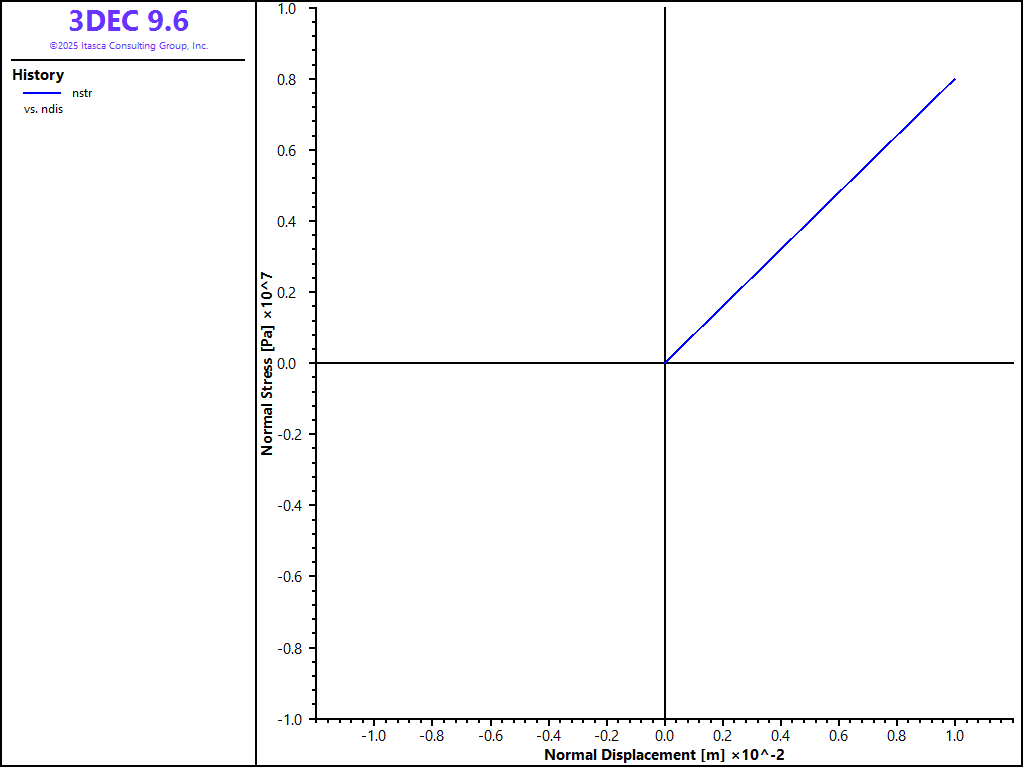Click the -0.6 tick label on x-axis
1024x768 pixels.
(x=489, y=735)
